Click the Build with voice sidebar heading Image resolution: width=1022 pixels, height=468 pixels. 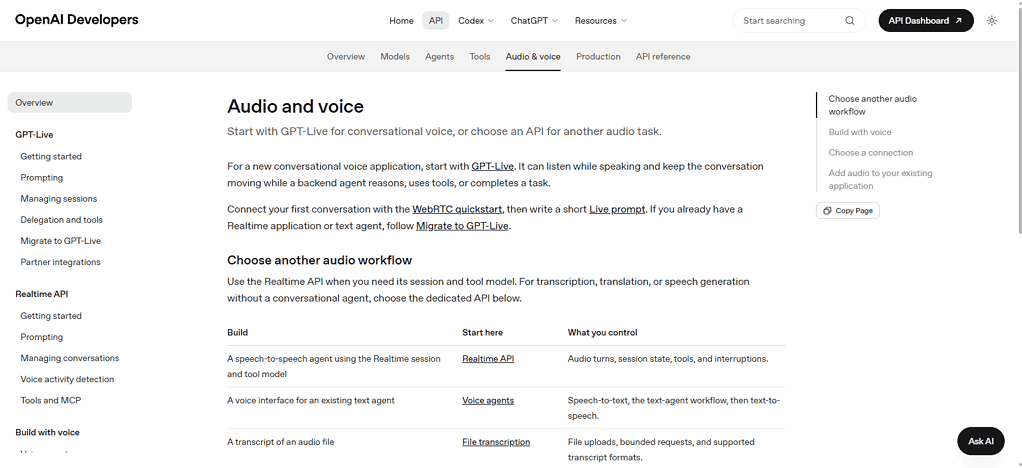click(48, 432)
